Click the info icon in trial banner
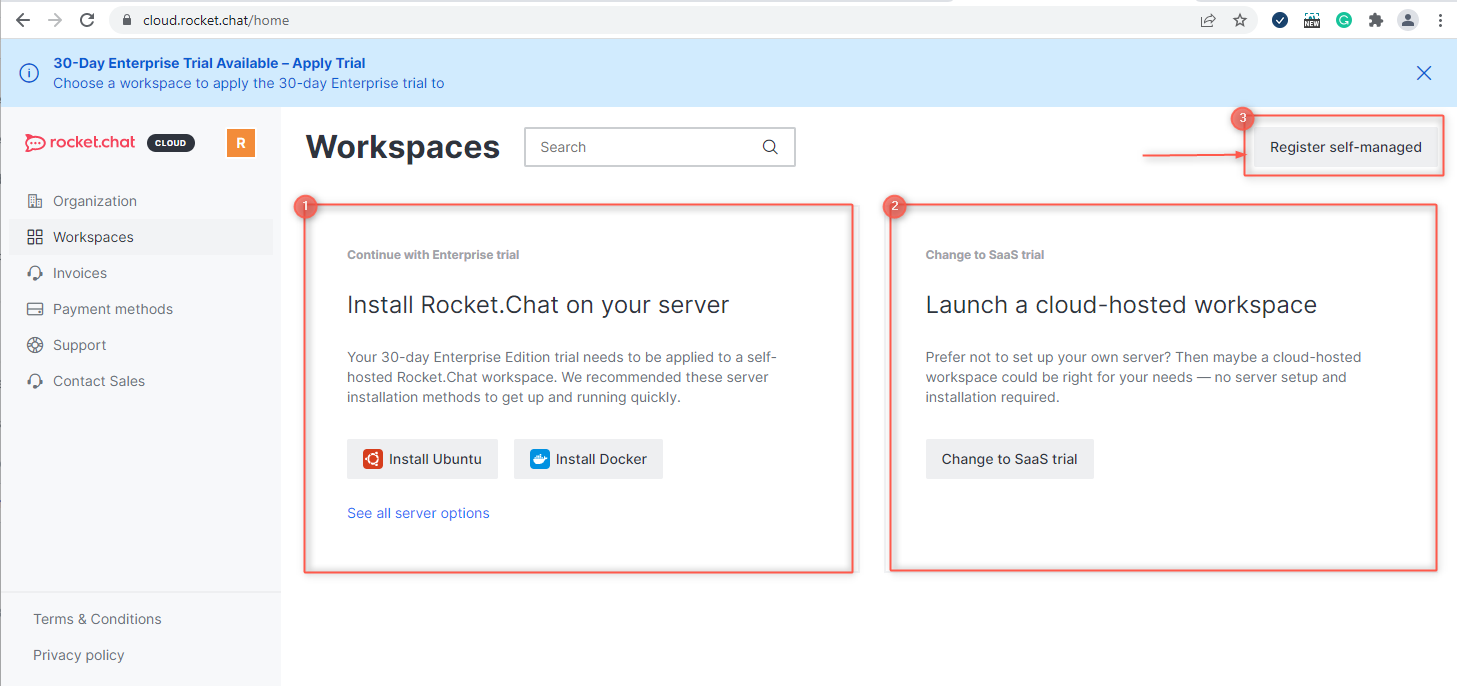The image size is (1457, 686). (x=29, y=73)
